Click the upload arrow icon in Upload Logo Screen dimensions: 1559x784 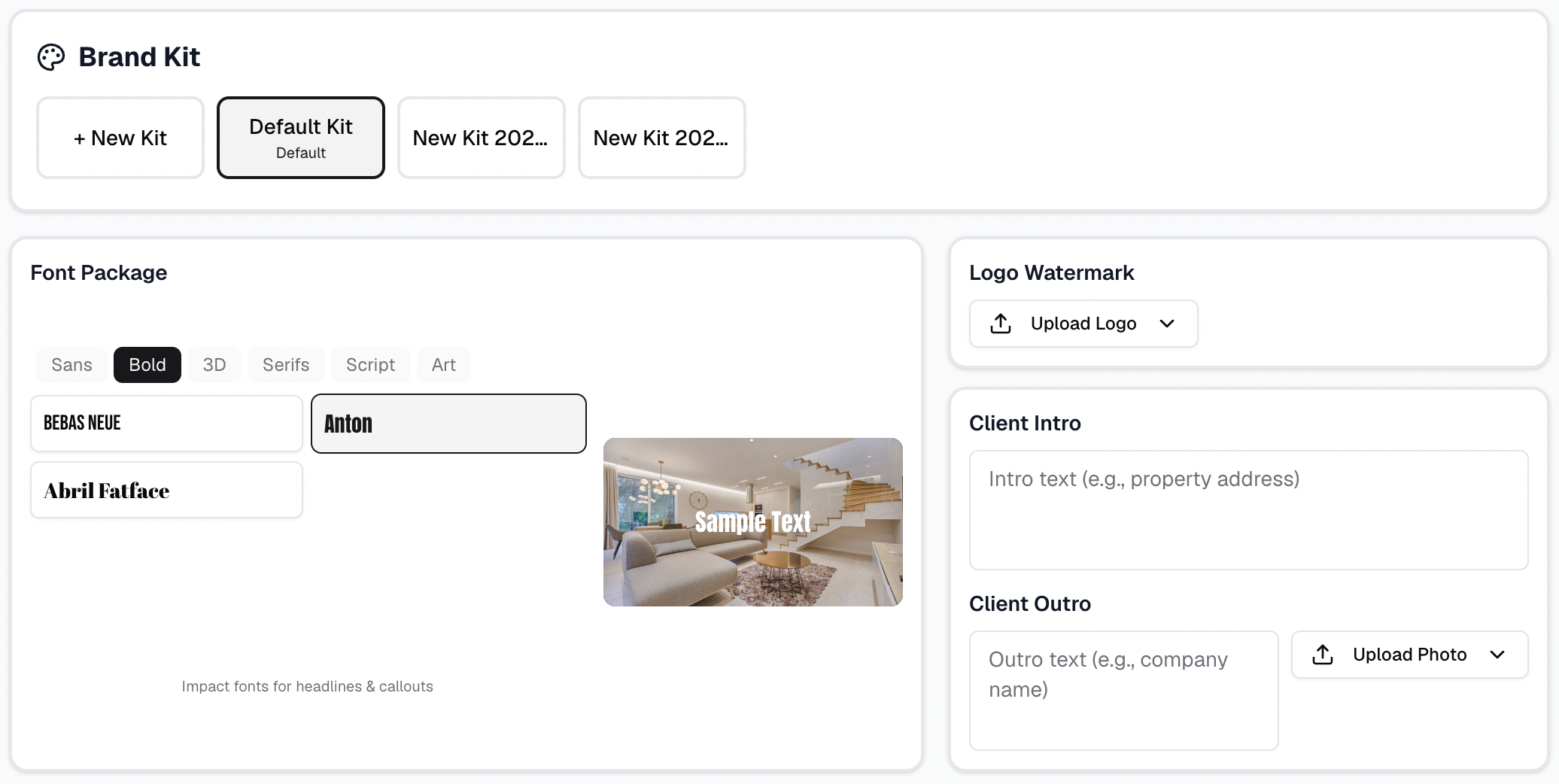1001,324
